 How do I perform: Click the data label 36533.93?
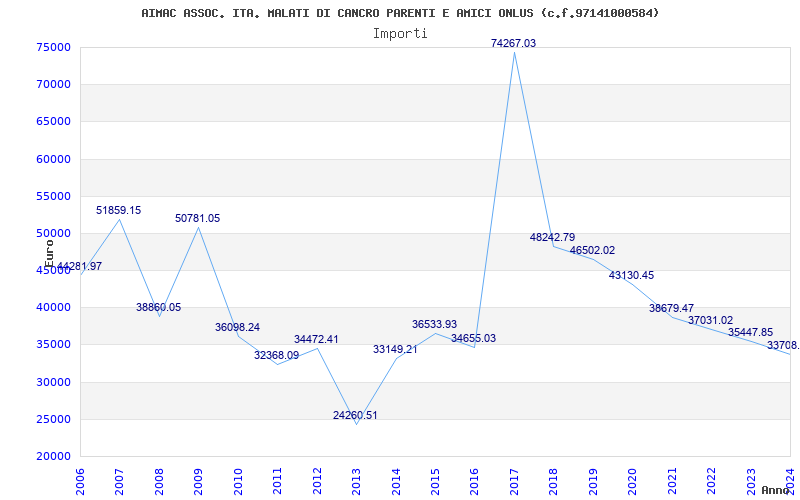tap(434, 324)
